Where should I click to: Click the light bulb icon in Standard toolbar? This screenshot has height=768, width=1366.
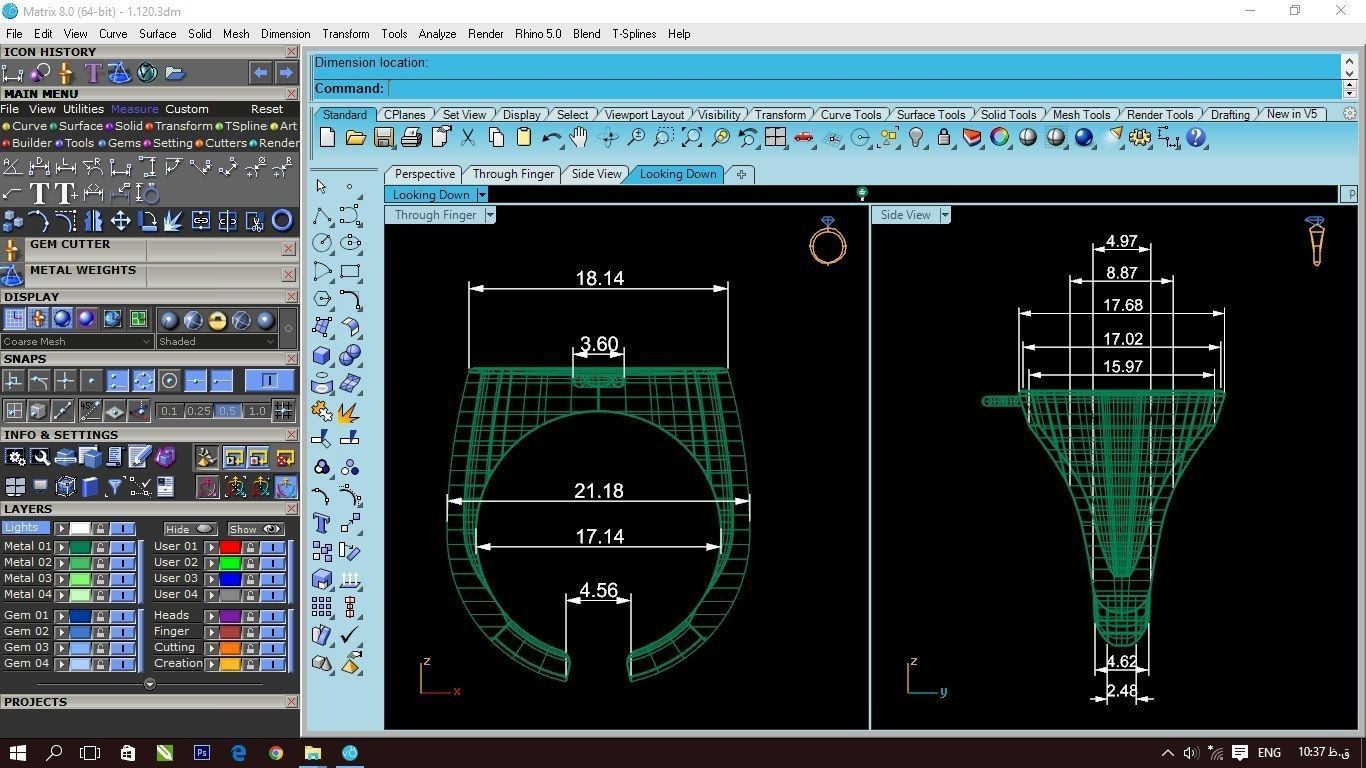coord(916,138)
